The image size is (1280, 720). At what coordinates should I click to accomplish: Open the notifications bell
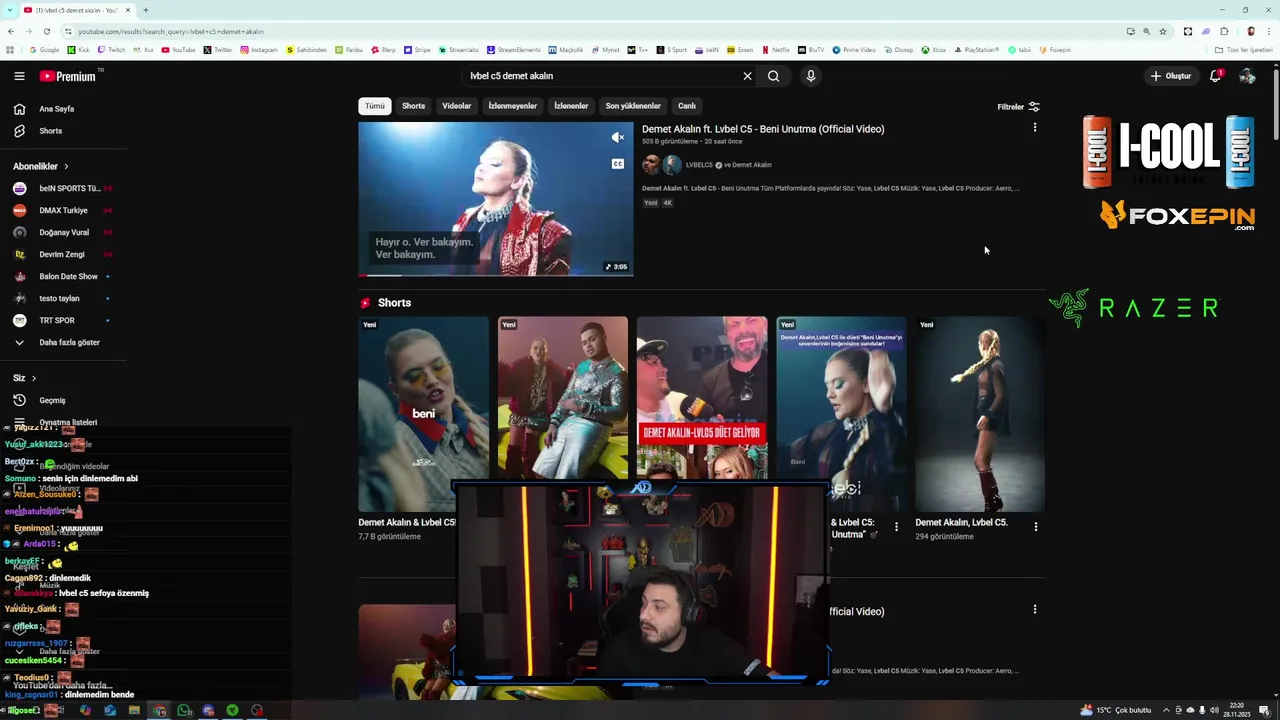[x=1216, y=76]
